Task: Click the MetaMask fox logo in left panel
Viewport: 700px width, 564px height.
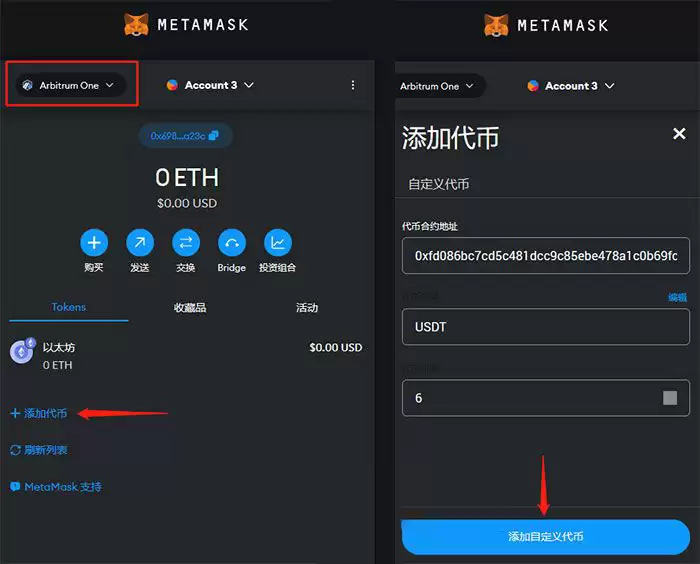Action: [x=136, y=25]
